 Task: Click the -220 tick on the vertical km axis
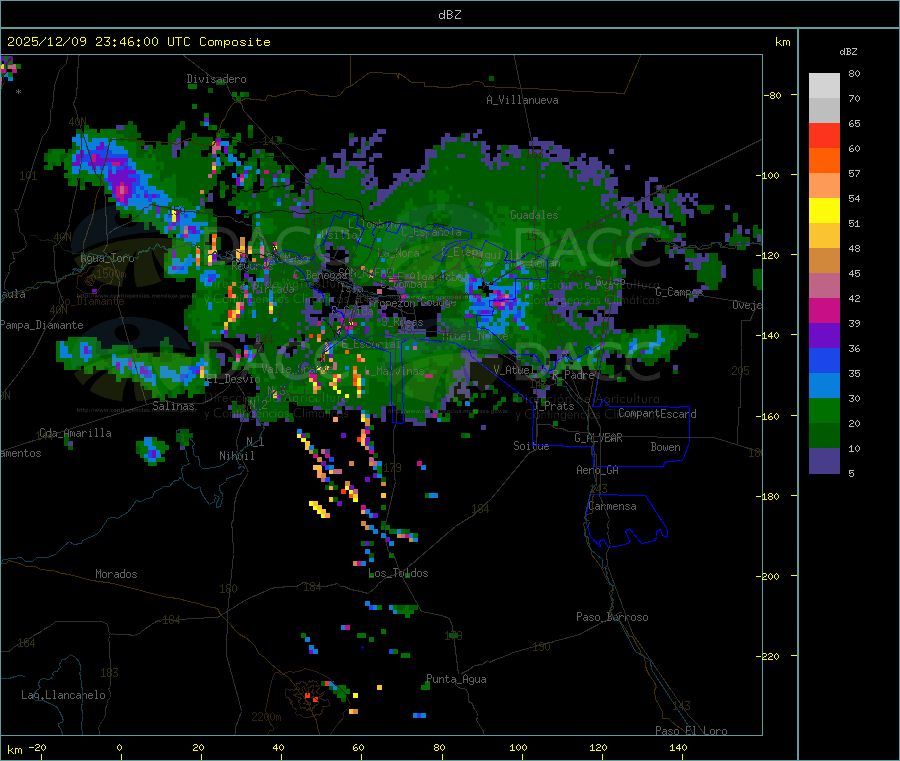click(x=767, y=657)
